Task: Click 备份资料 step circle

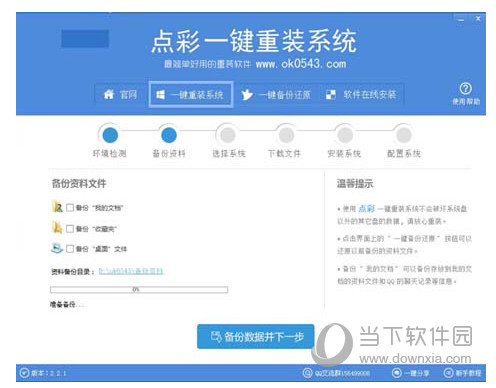Action: 169,135
